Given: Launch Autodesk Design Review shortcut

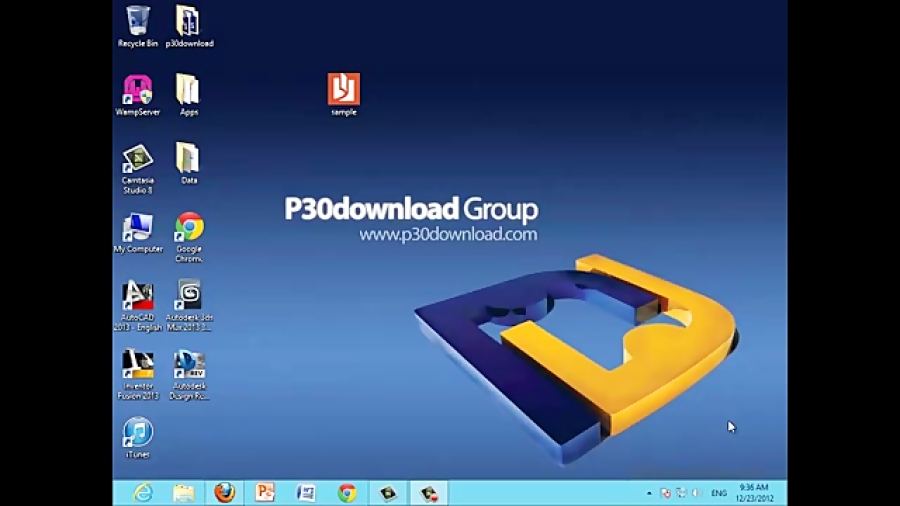Looking at the screenshot, I should [x=189, y=375].
